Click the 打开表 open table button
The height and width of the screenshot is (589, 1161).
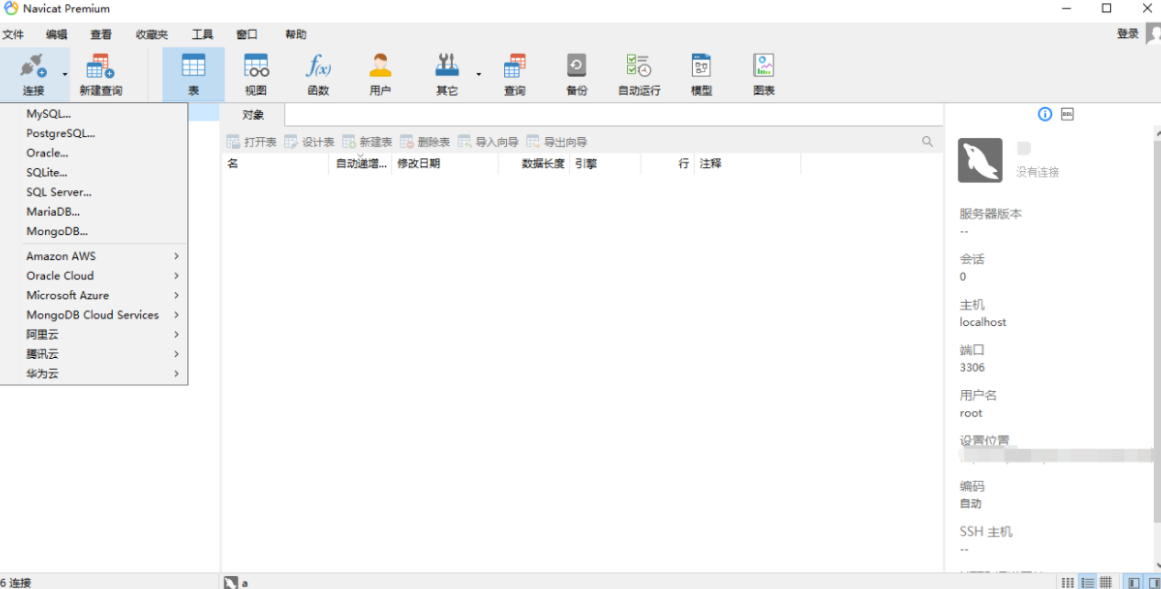click(x=252, y=142)
